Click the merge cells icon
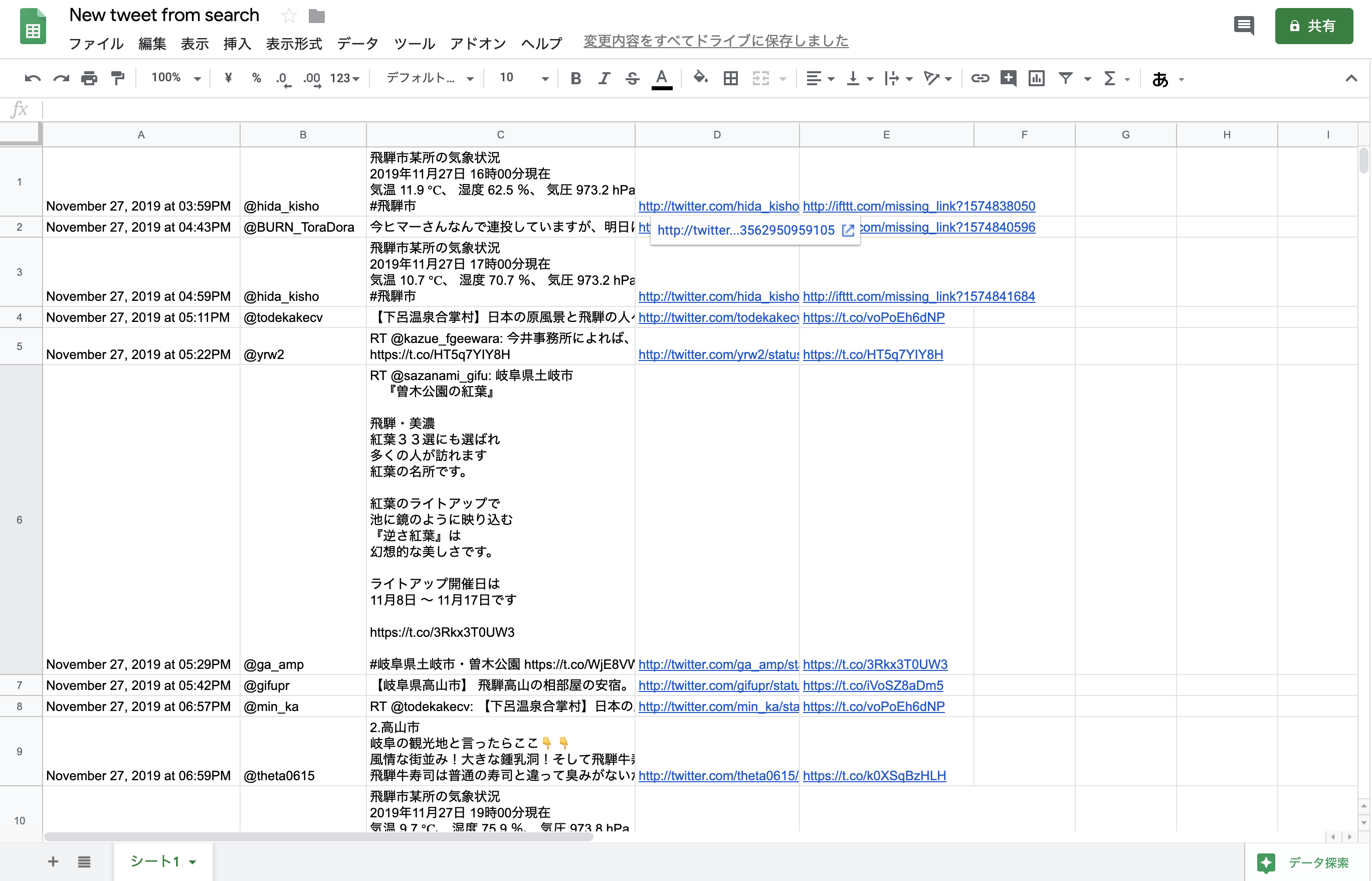Image resolution: width=1372 pixels, height=881 pixels. tap(760, 78)
